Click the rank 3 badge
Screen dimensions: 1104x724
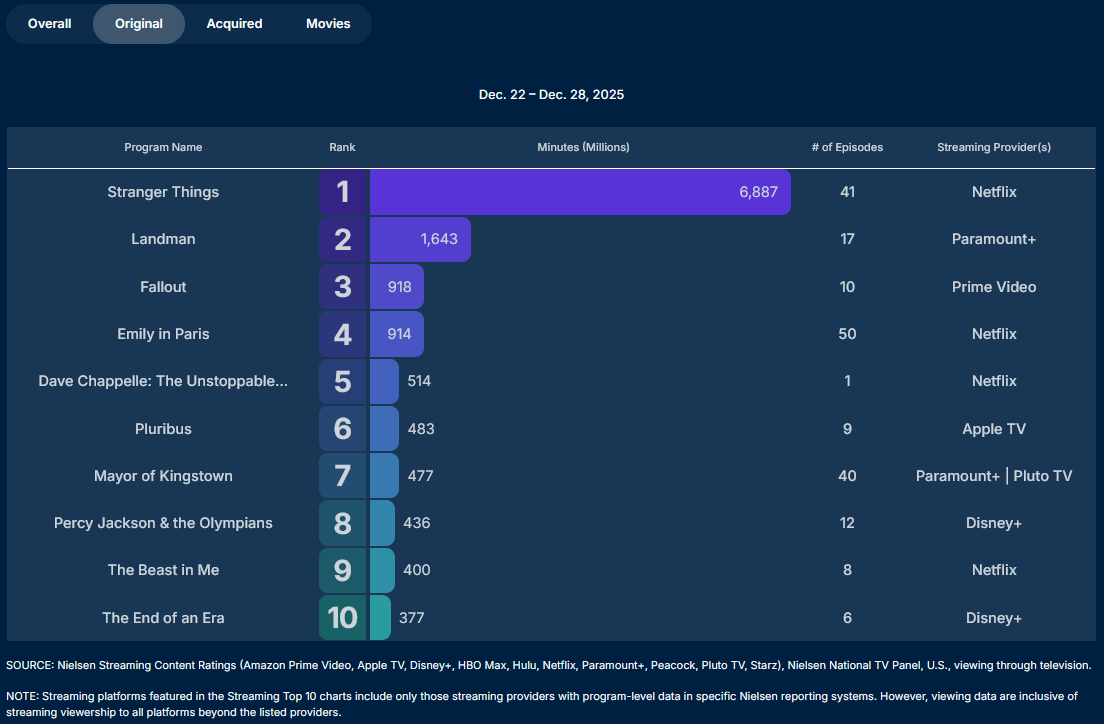343,287
